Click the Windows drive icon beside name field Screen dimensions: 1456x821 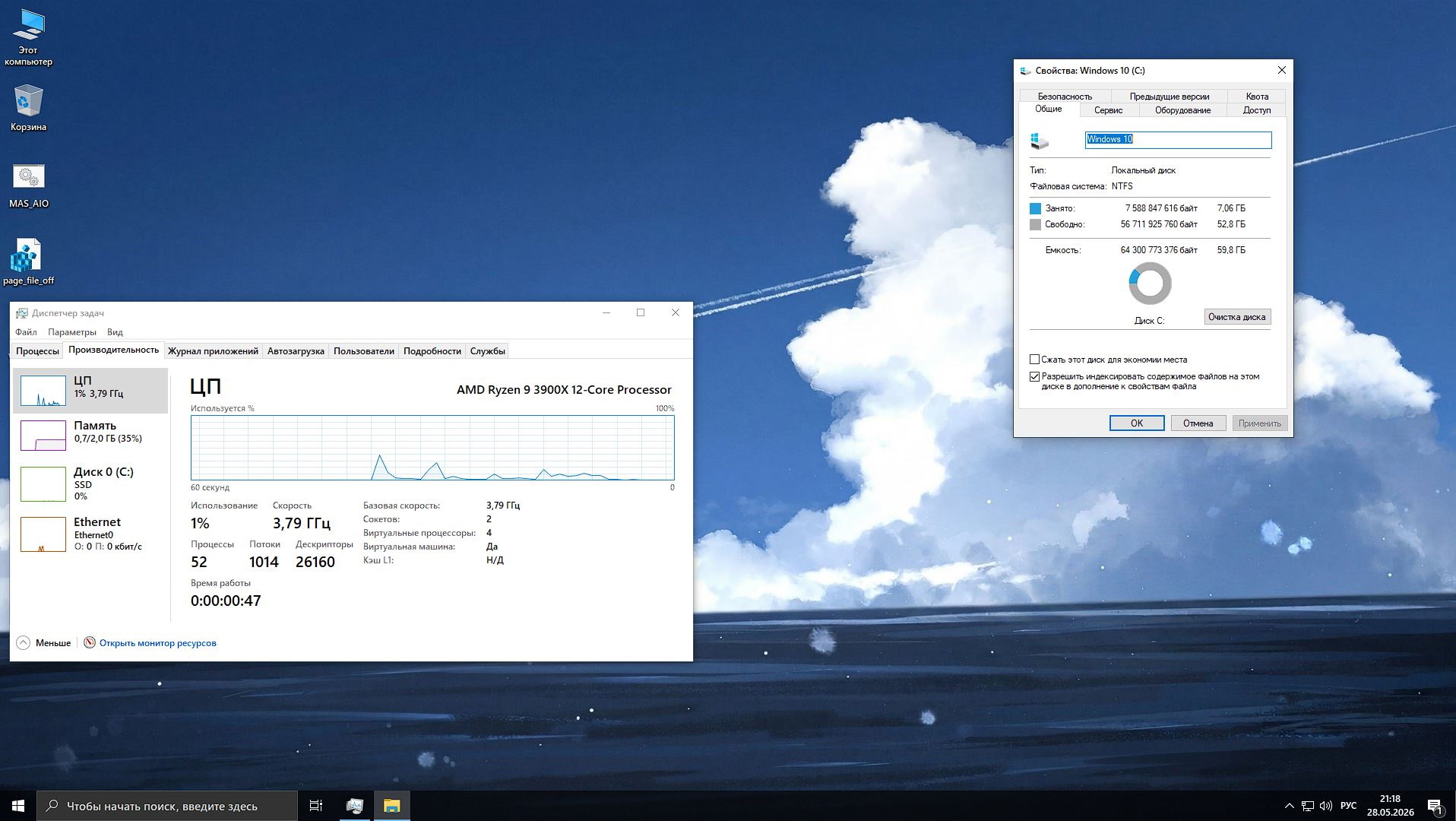coord(1040,140)
